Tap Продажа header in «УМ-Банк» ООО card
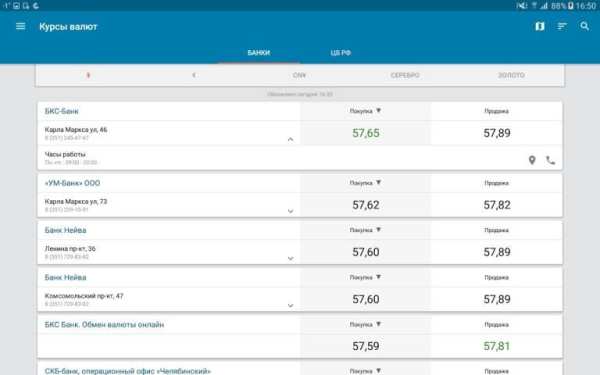Image resolution: width=600 pixels, height=375 pixels. 496,183
